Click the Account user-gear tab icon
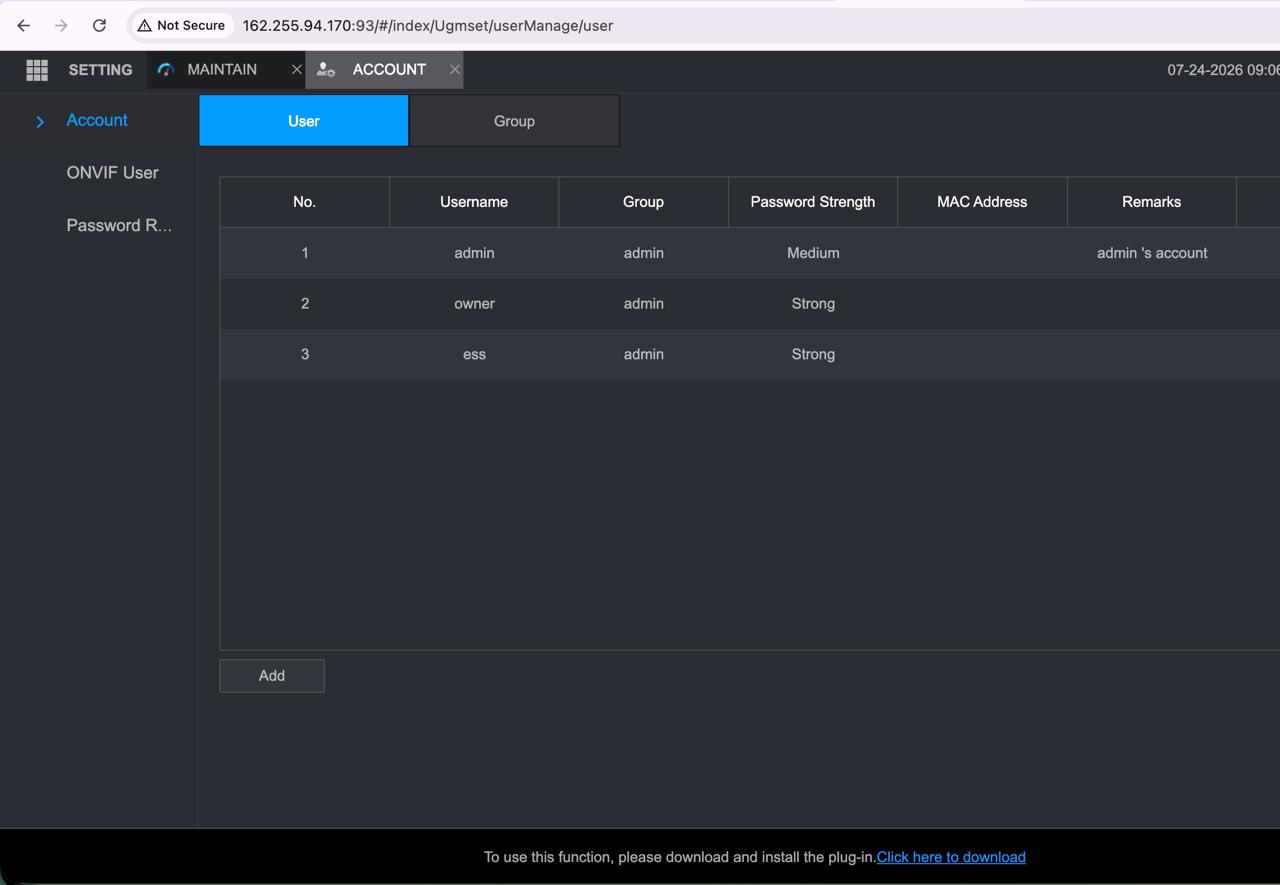Viewport: 1280px width, 885px height. [x=325, y=69]
